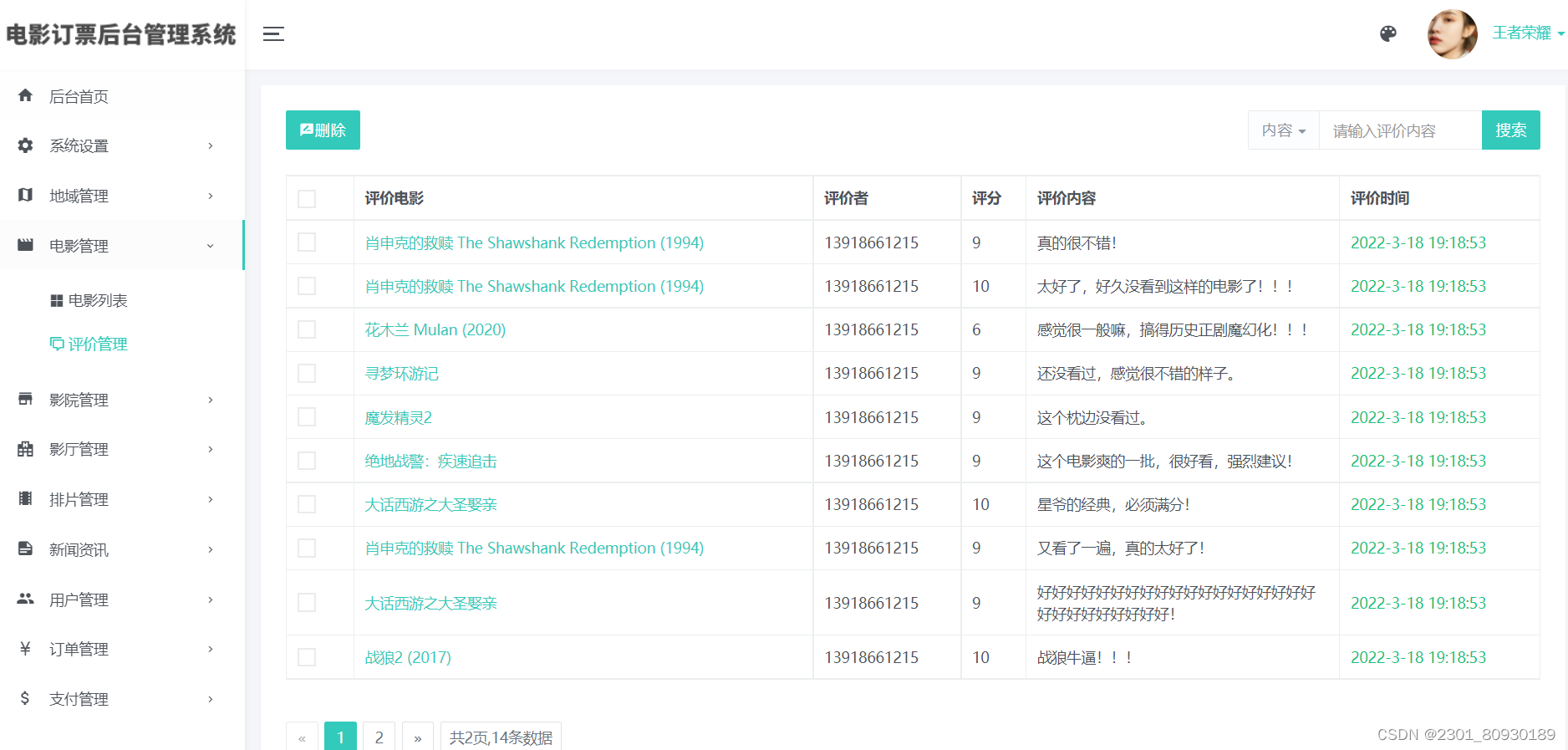Expand the 新闻资讯 menu chevron

click(211, 549)
